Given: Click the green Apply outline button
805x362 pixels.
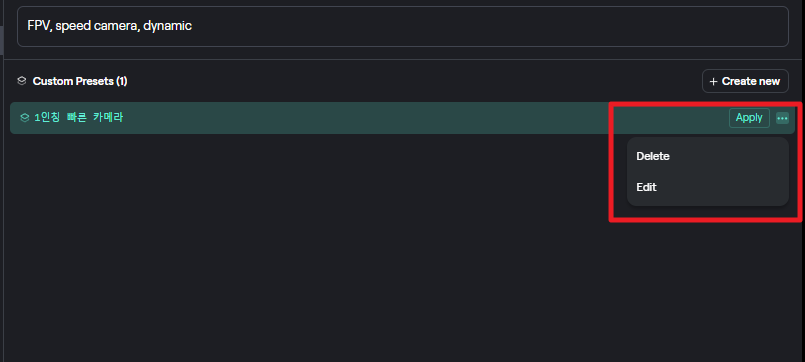Looking at the screenshot, I should tap(749, 118).
